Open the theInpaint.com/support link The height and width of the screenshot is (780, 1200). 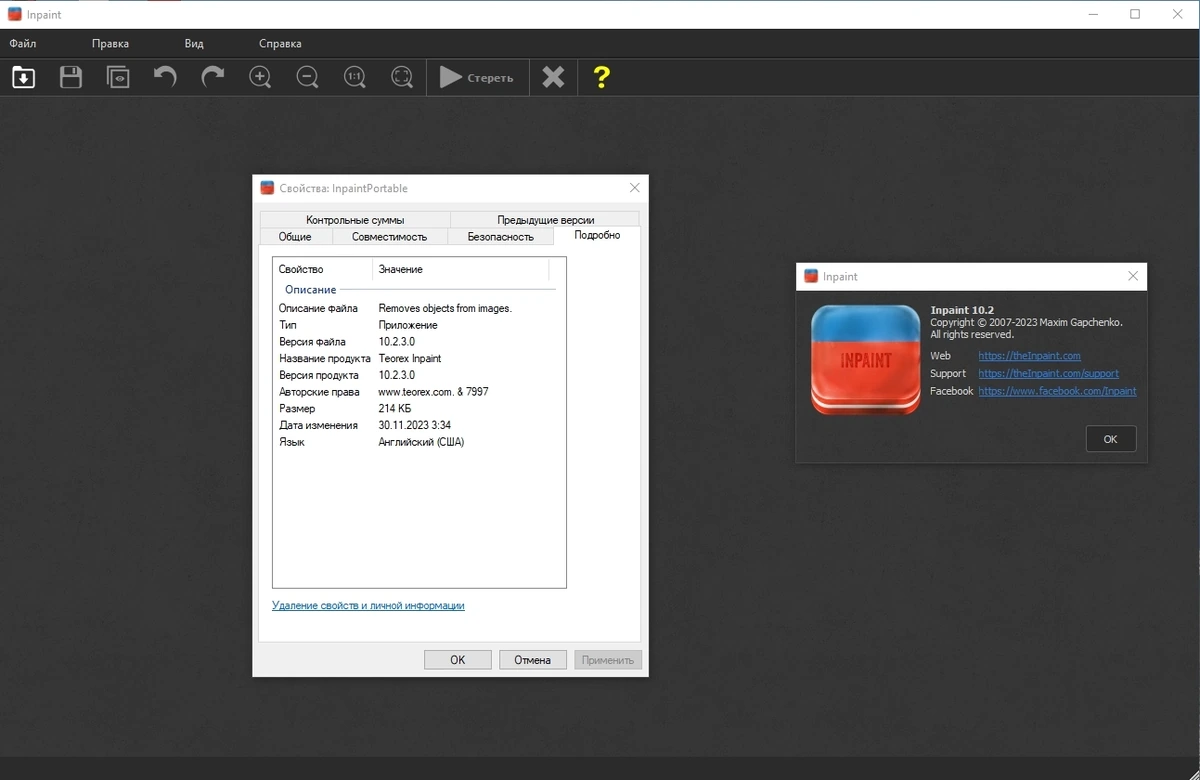tap(1048, 373)
